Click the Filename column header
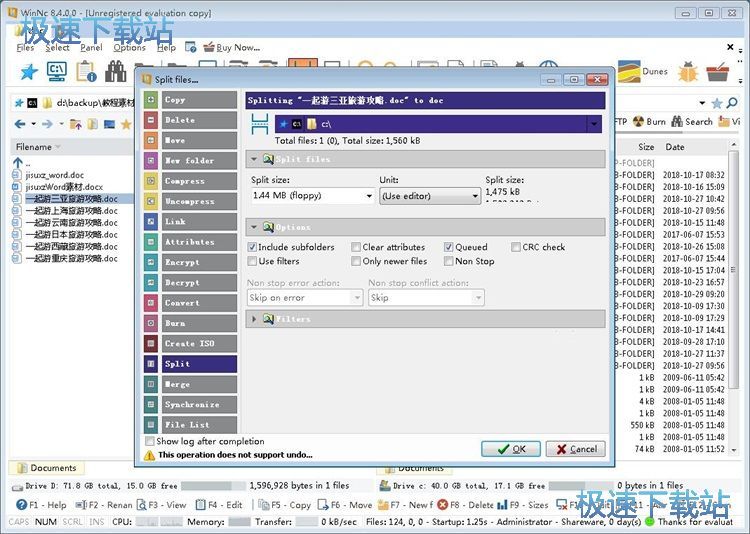This screenshot has width=750, height=534. (72, 147)
